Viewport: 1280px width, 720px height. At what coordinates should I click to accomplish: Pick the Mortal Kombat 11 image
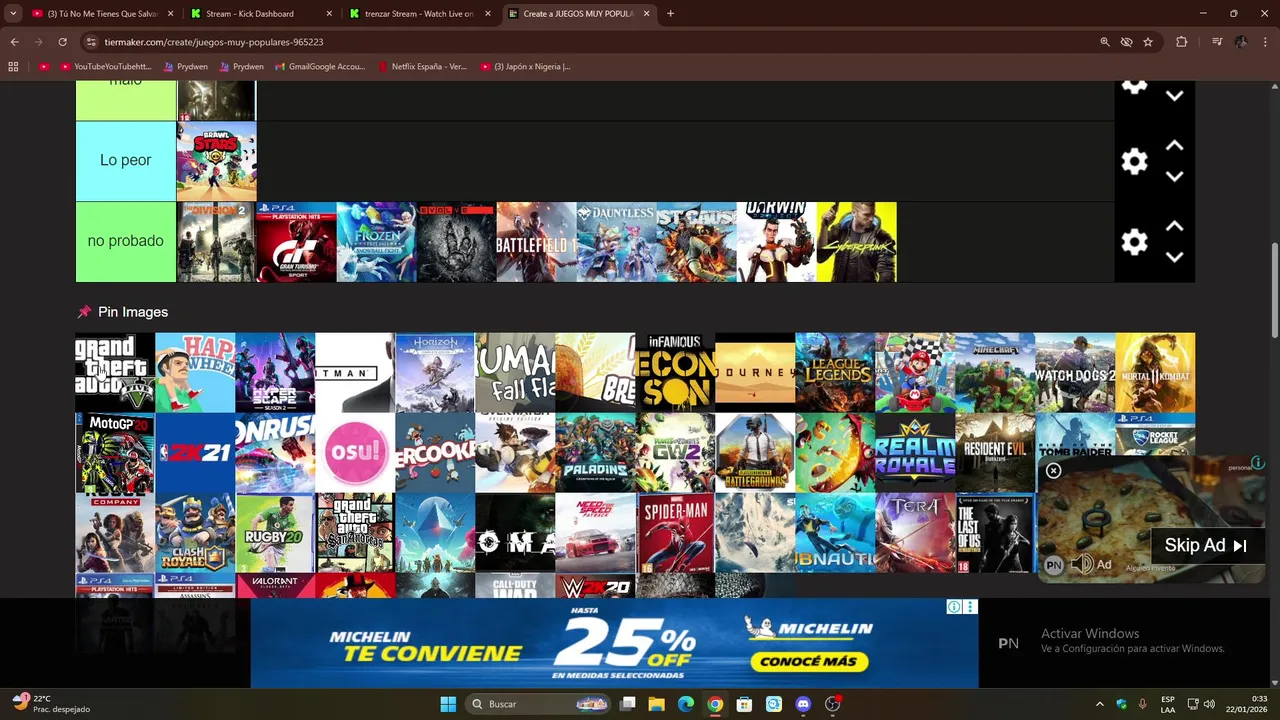point(1155,373)
